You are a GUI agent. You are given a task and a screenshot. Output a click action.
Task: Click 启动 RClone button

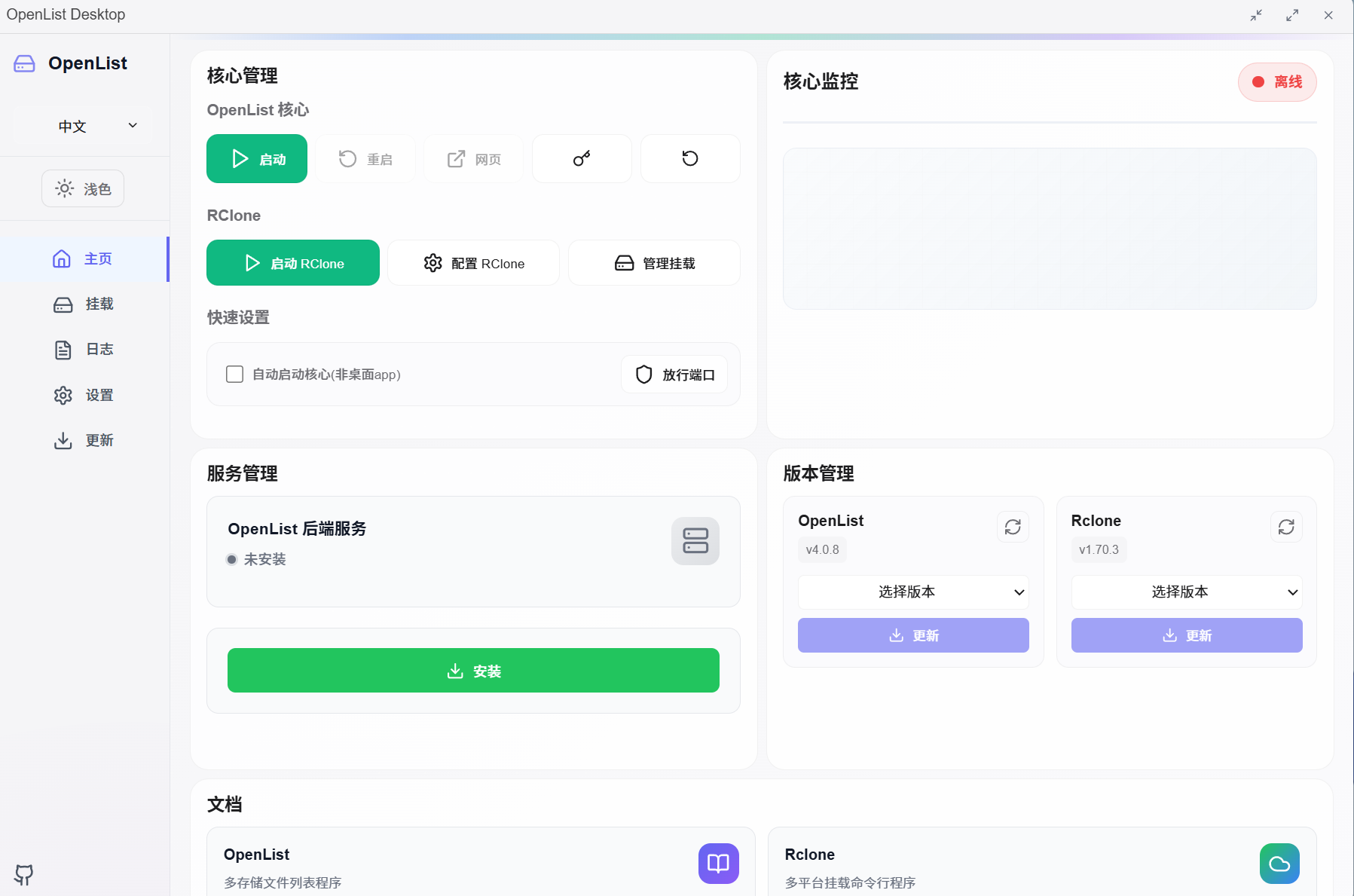click(x=293, y=263)
